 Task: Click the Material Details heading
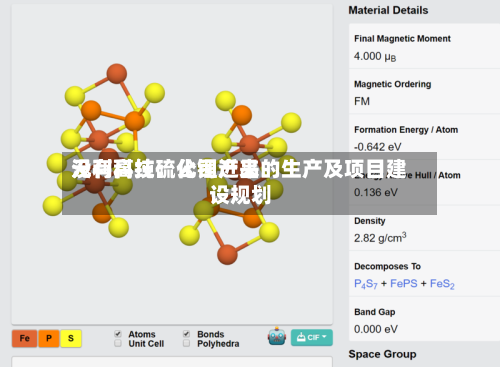coord(388,10)
